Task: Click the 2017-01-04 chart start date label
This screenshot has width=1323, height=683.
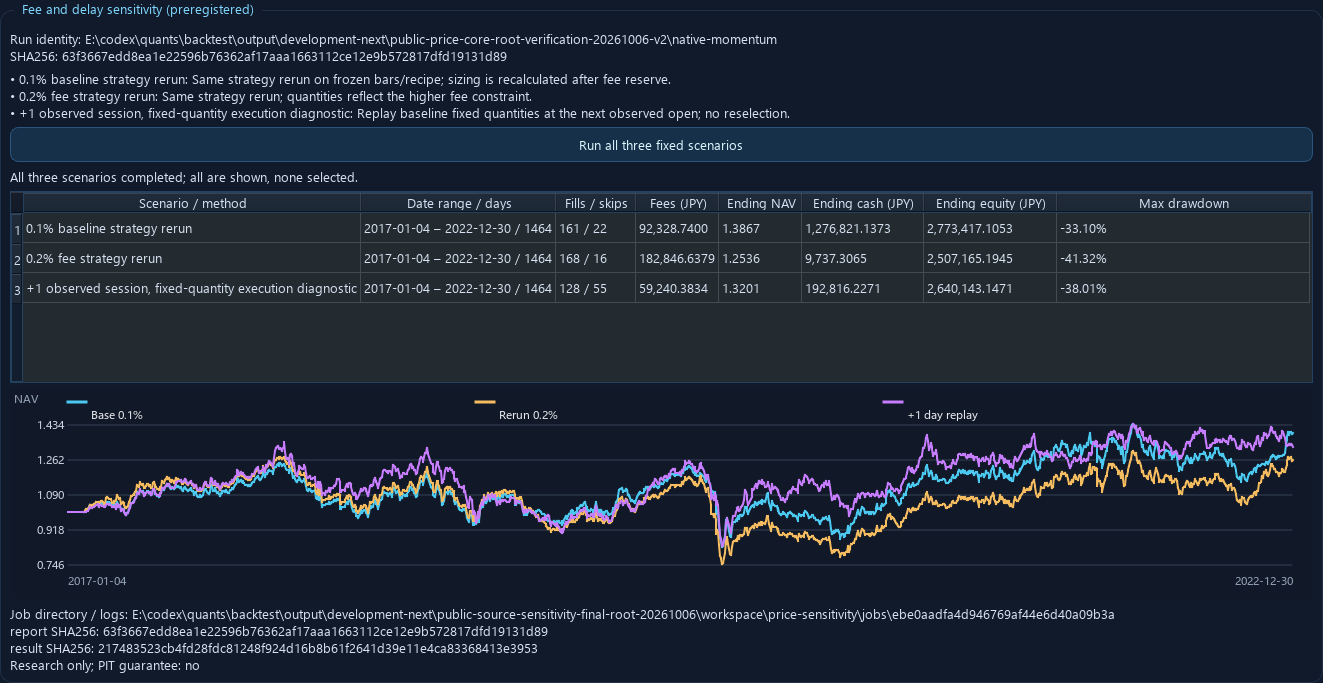Action: pyautogui.click(x=97, y=580)
